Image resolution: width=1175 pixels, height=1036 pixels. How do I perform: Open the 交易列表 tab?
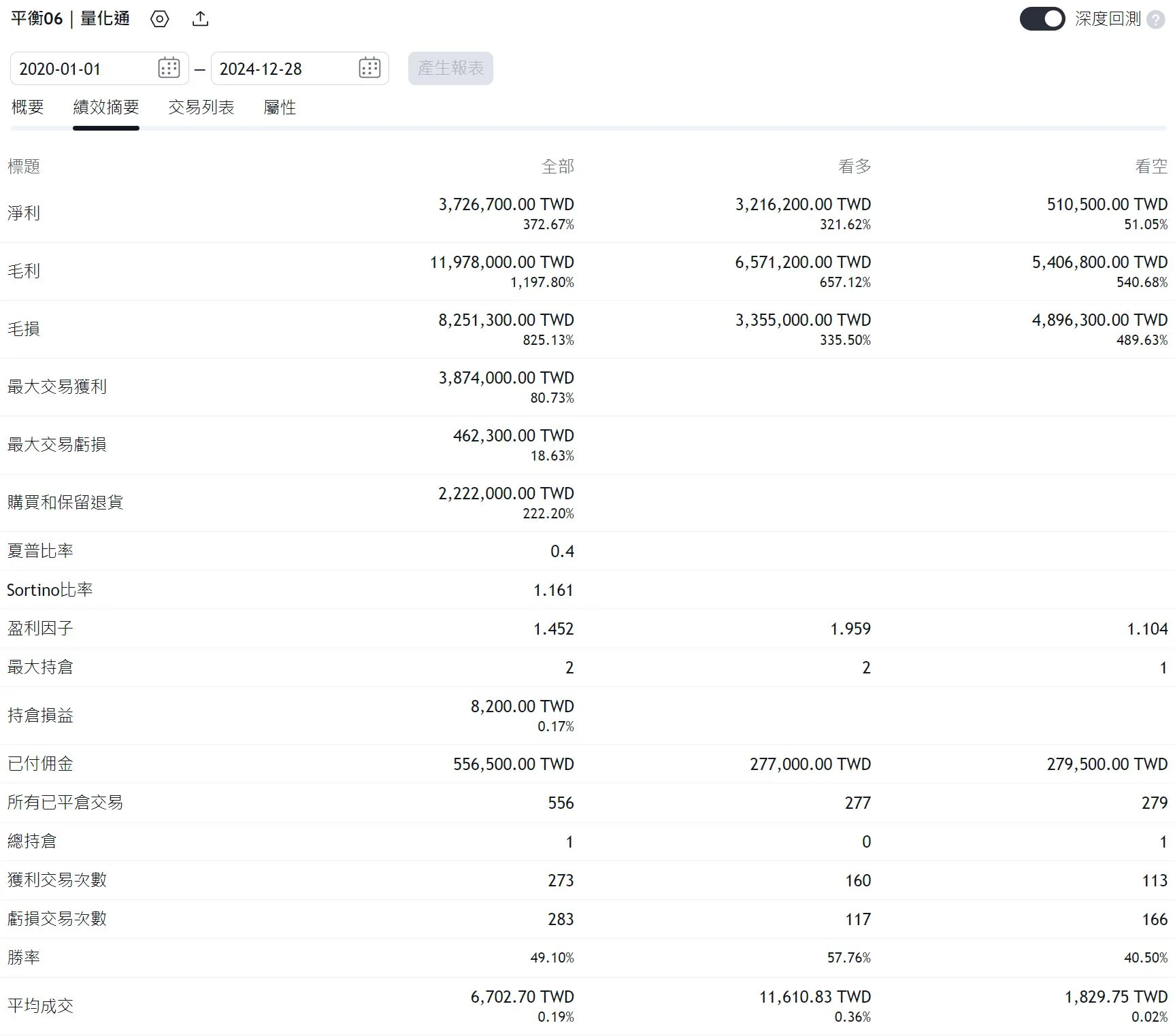pos(201,107)
